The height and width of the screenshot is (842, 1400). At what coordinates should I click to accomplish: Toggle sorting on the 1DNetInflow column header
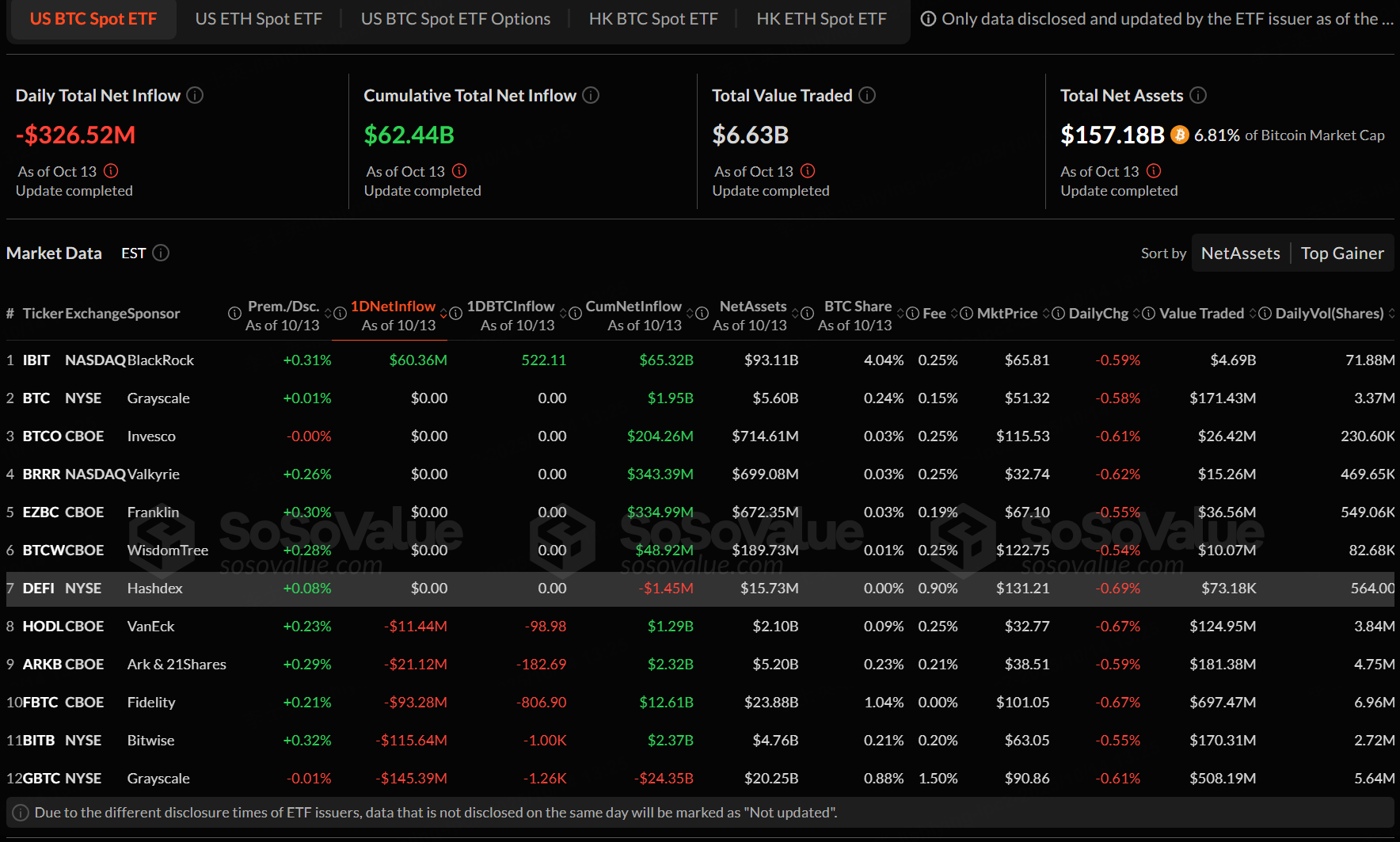[x=393, y=307]
